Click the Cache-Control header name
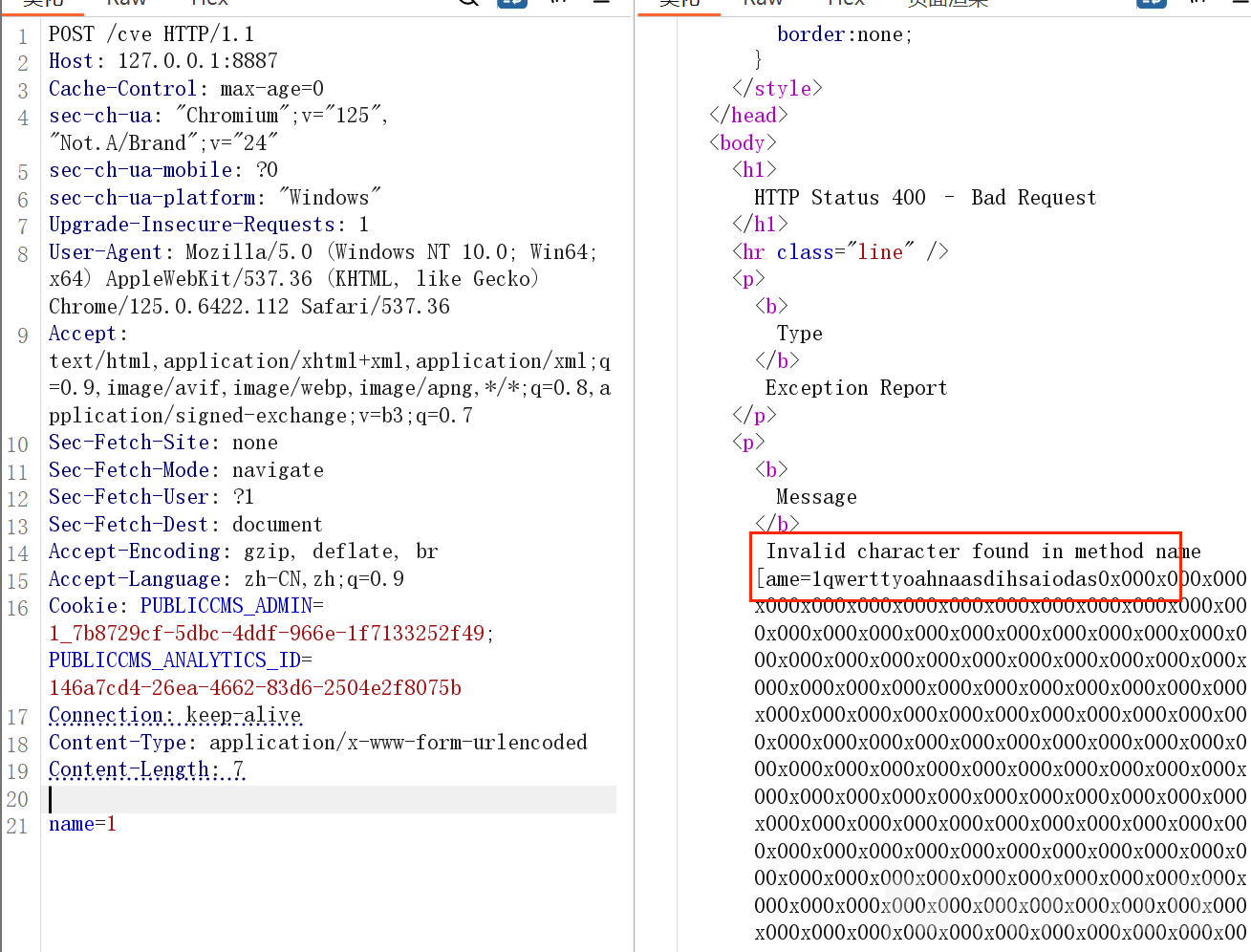Screen dimensions: 1251x952 pos(123,89)
